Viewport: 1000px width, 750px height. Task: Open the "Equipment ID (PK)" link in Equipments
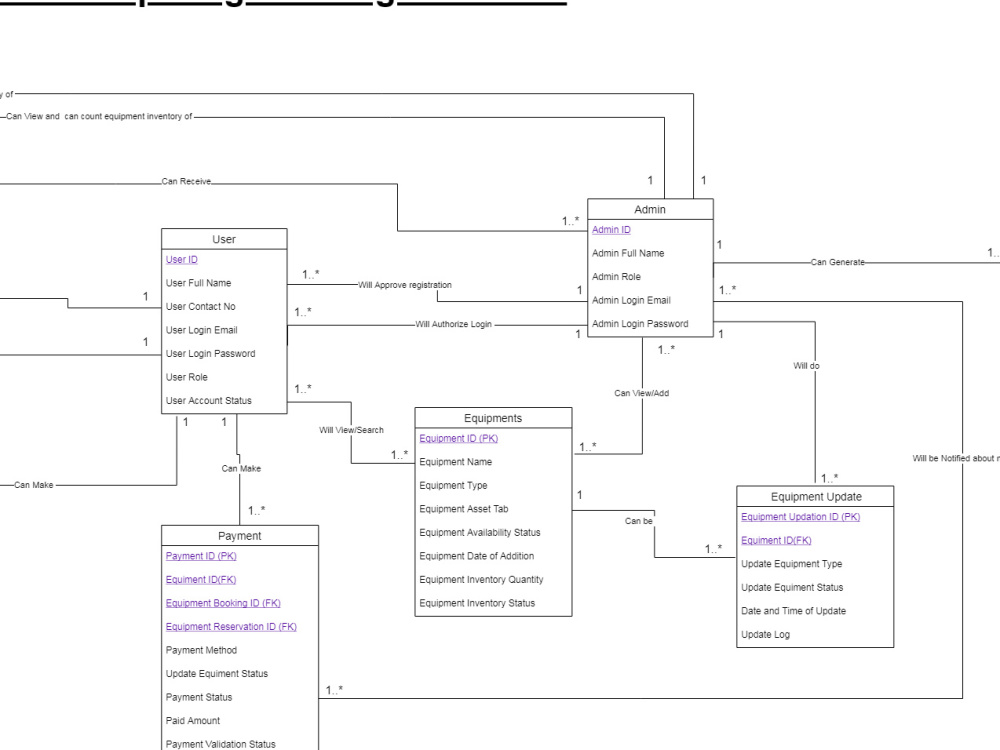click(458, 438)
